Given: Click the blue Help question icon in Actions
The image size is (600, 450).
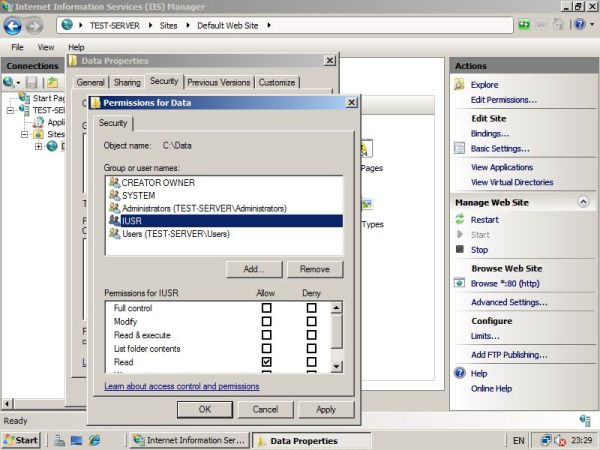Looking at the screenshot, I should pyautogui.click(x=460, y=373).
